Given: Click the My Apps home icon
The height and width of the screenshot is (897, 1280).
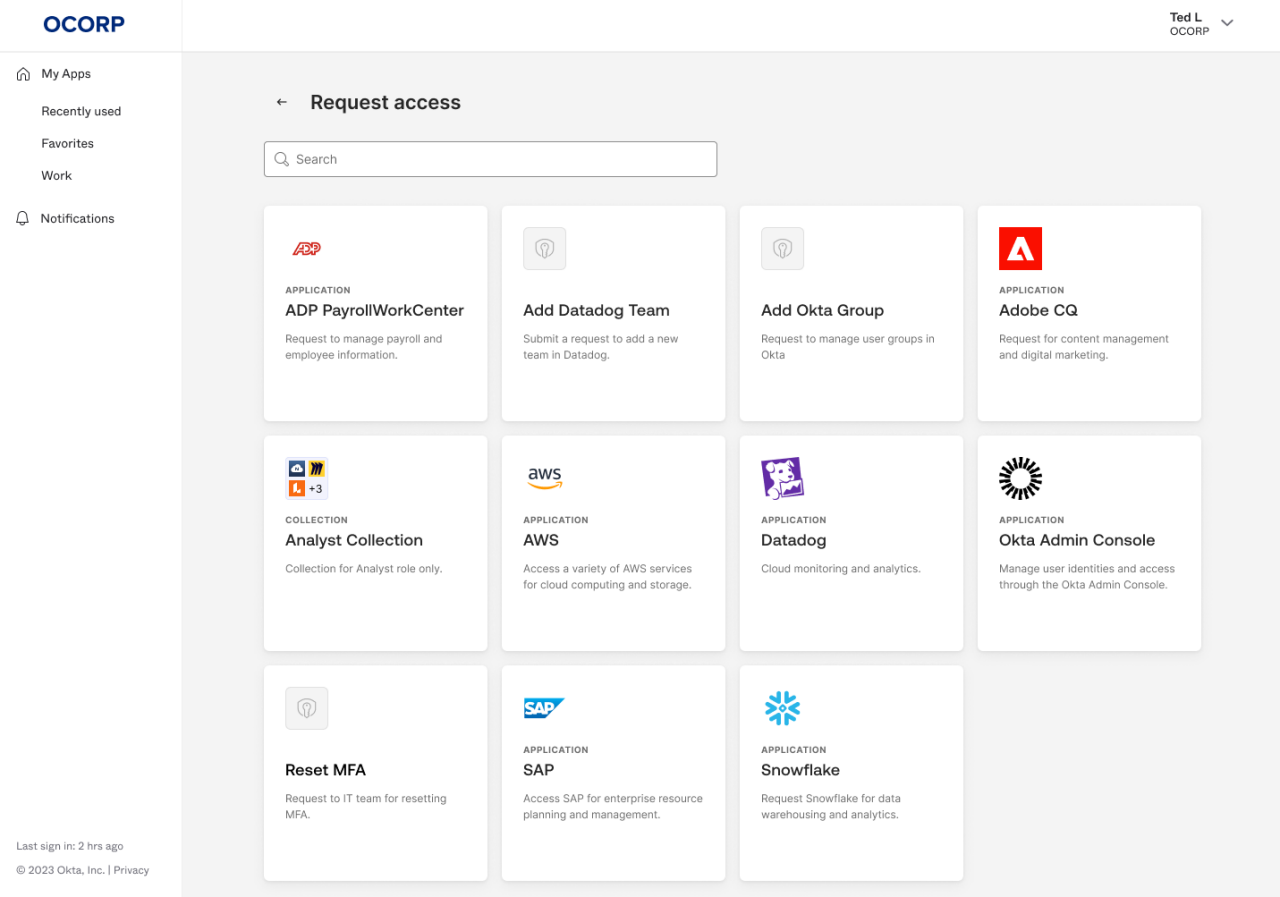Looking at the screenshot, I should point(23,74).
